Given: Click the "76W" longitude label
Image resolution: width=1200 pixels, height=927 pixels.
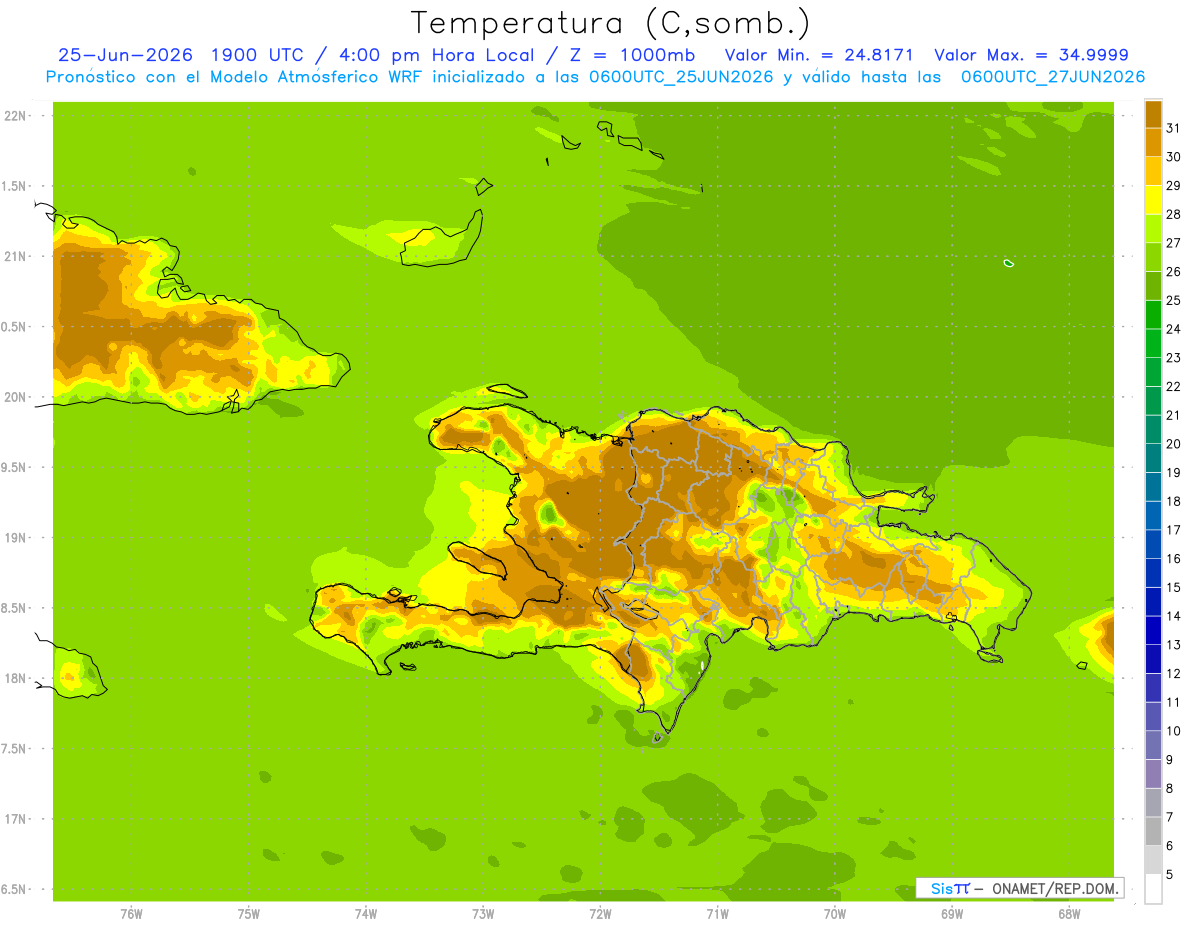Looking at the screenshot, I should (x=131, y=913).
